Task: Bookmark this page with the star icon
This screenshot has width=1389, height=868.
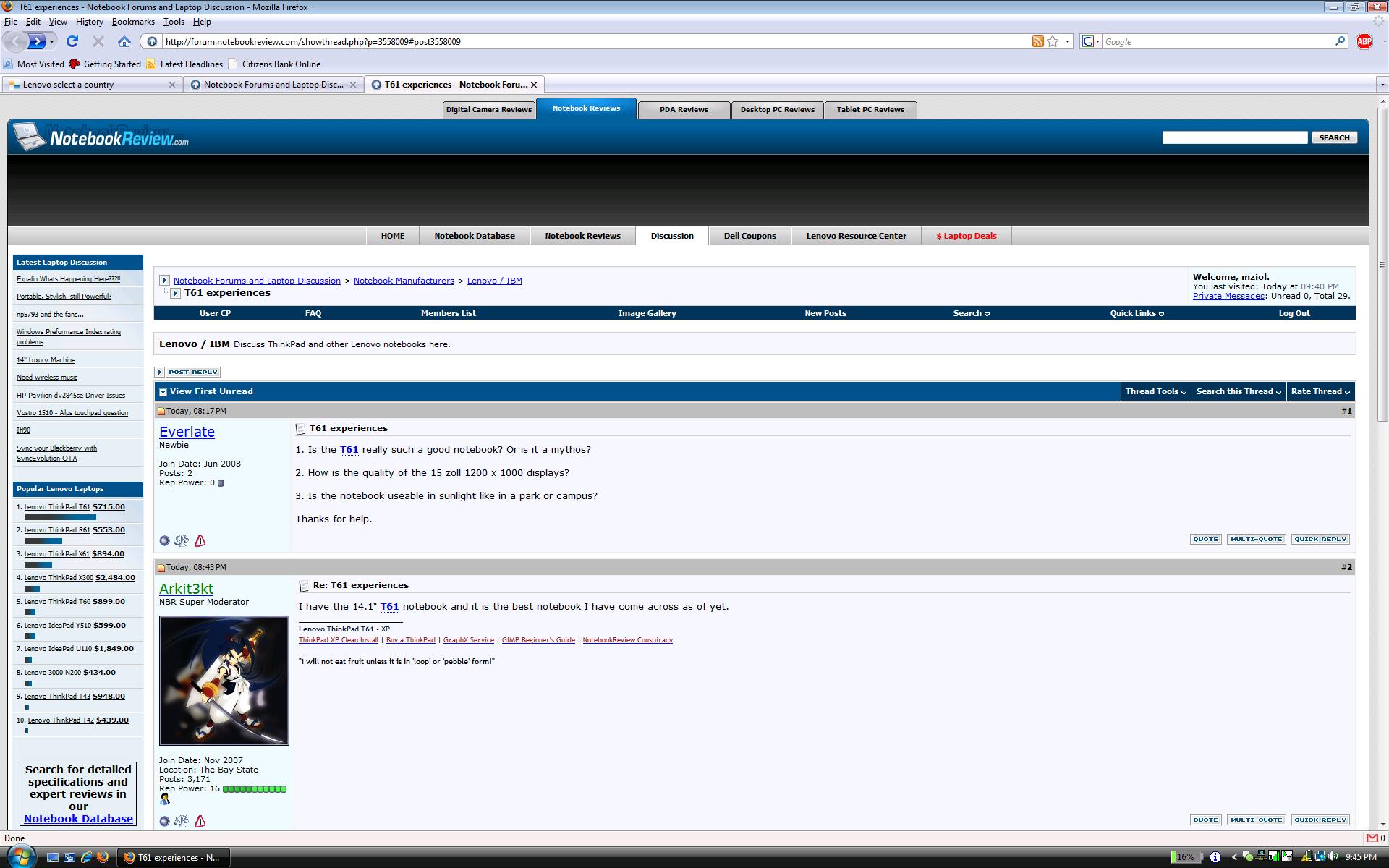Action: [x=1053, y=41]
